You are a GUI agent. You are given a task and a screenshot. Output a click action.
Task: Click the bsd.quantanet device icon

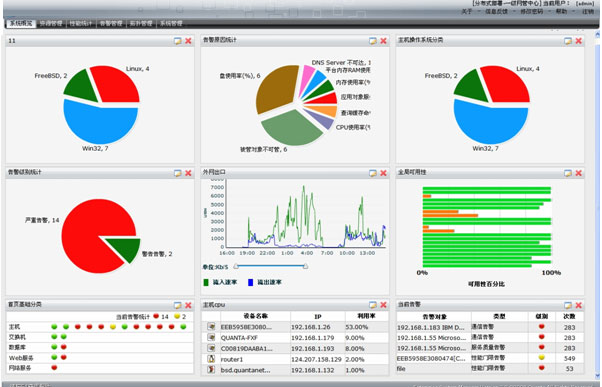(211, 369)
